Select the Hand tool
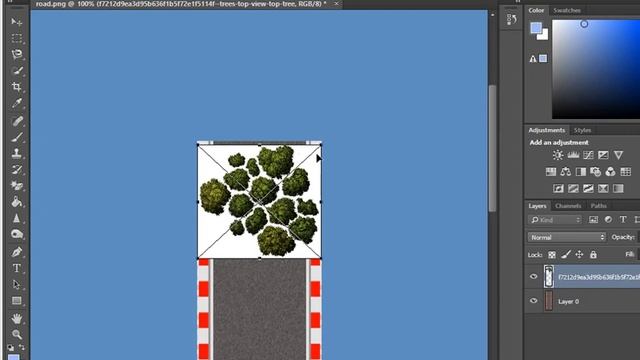 16,318
